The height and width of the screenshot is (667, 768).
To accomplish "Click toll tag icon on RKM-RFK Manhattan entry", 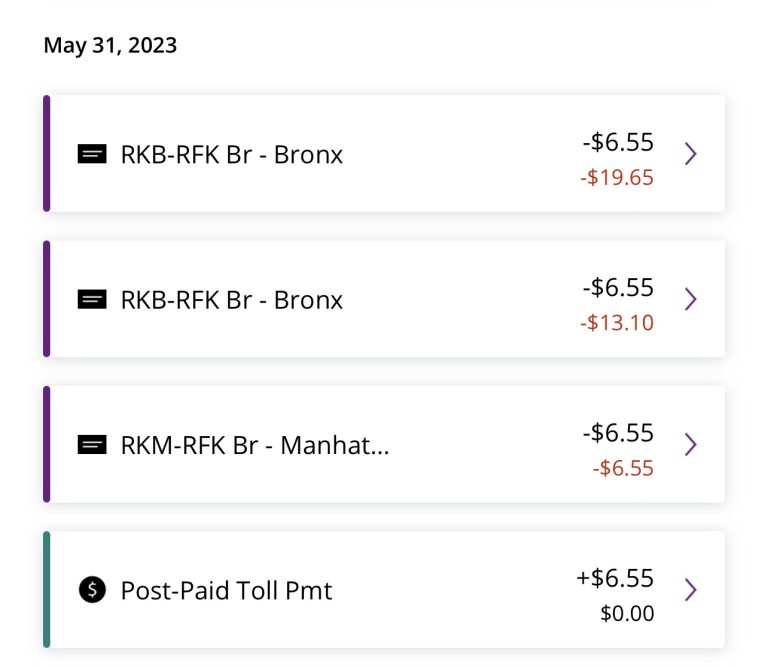I will point(92,445).
